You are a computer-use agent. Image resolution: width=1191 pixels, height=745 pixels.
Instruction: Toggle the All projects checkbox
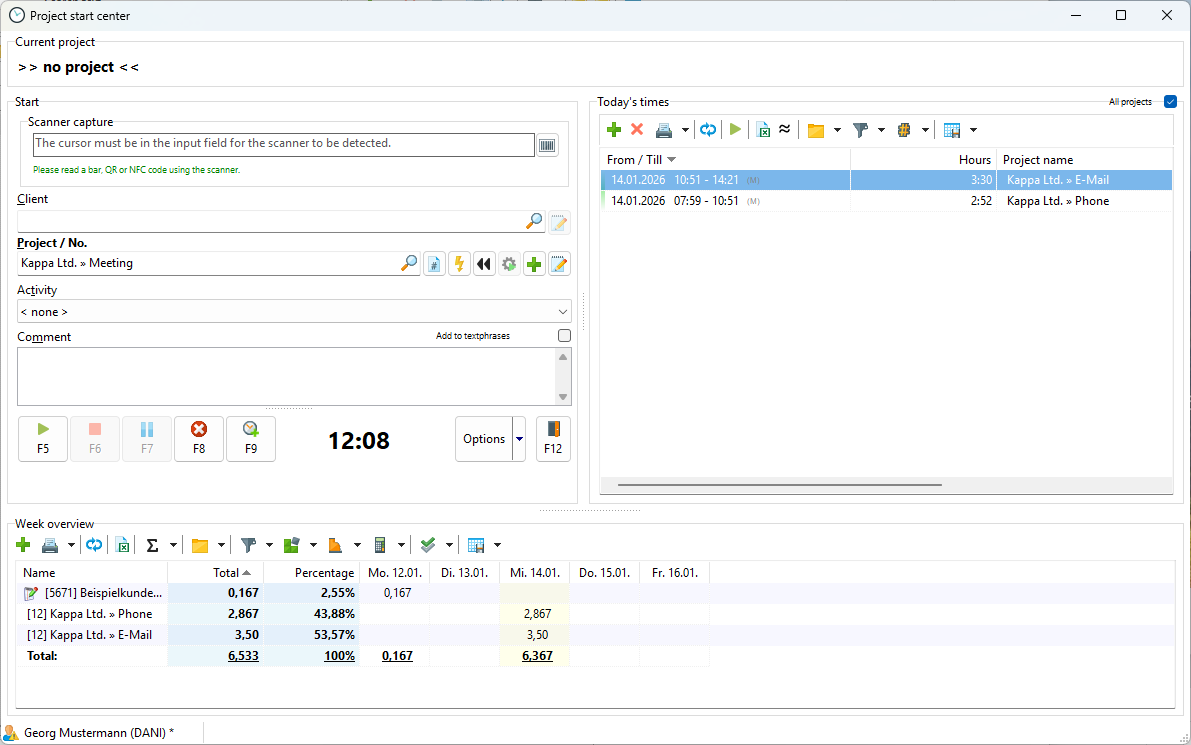click(1171, 102)
